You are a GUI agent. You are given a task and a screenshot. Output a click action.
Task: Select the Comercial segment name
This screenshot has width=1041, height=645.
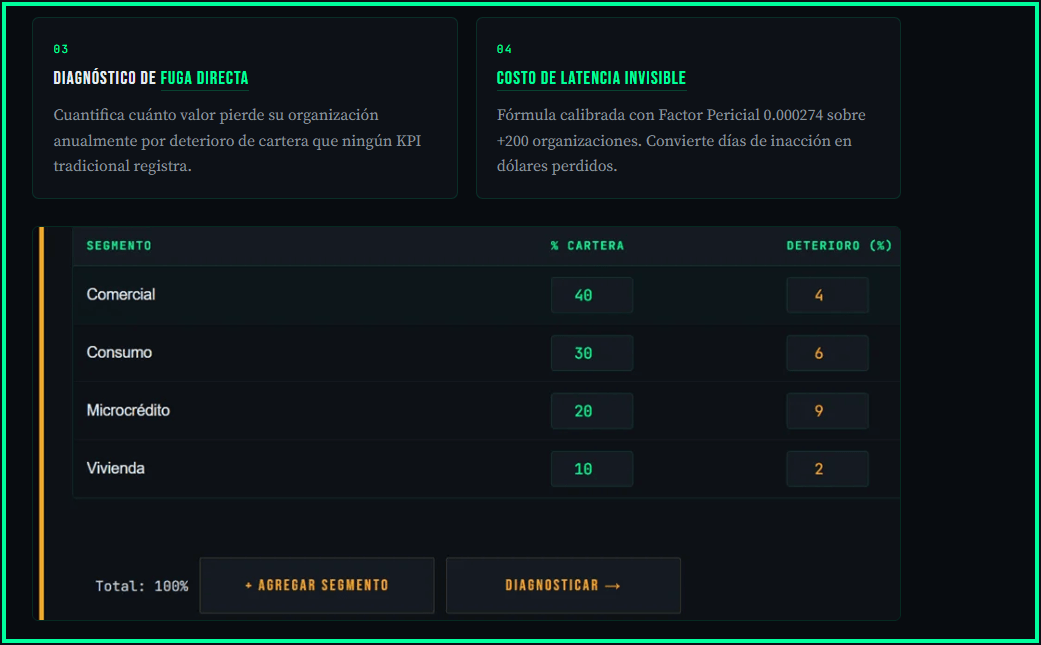[121, 295]
